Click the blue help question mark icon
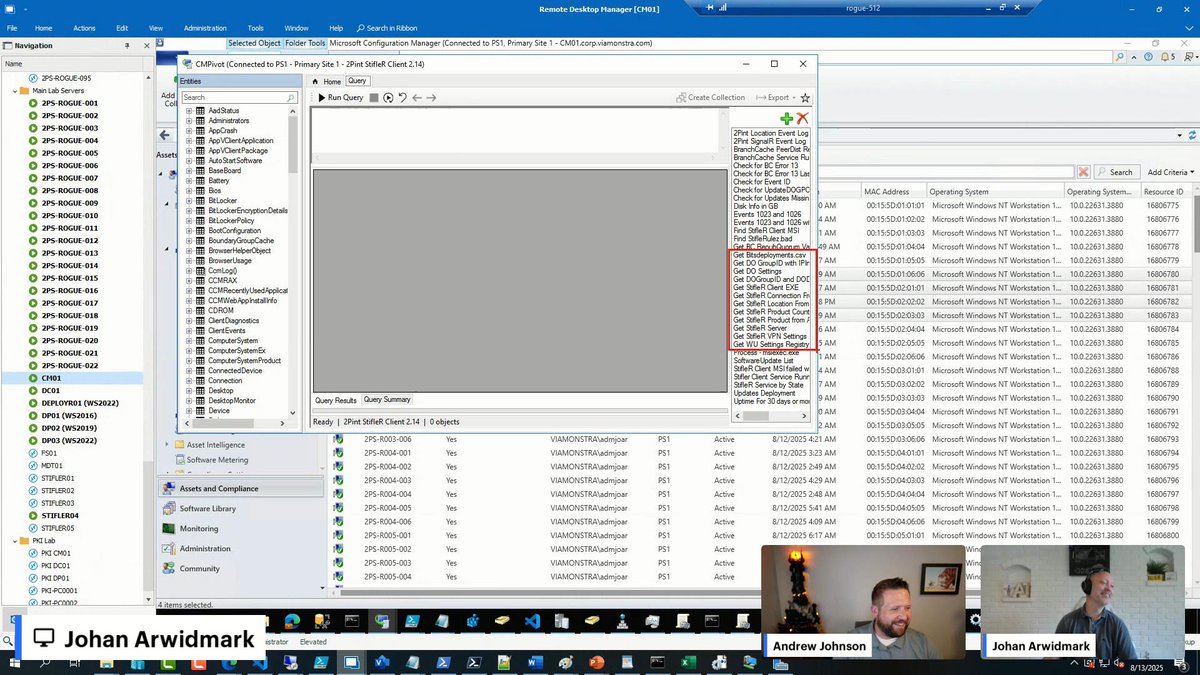This screenshot has width=1200, height=675. click(1148, 58)
